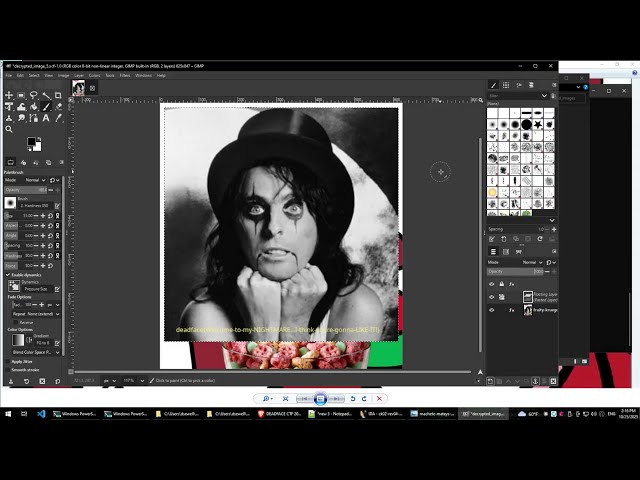Select the Free Select lasso tool

point(34,95)
